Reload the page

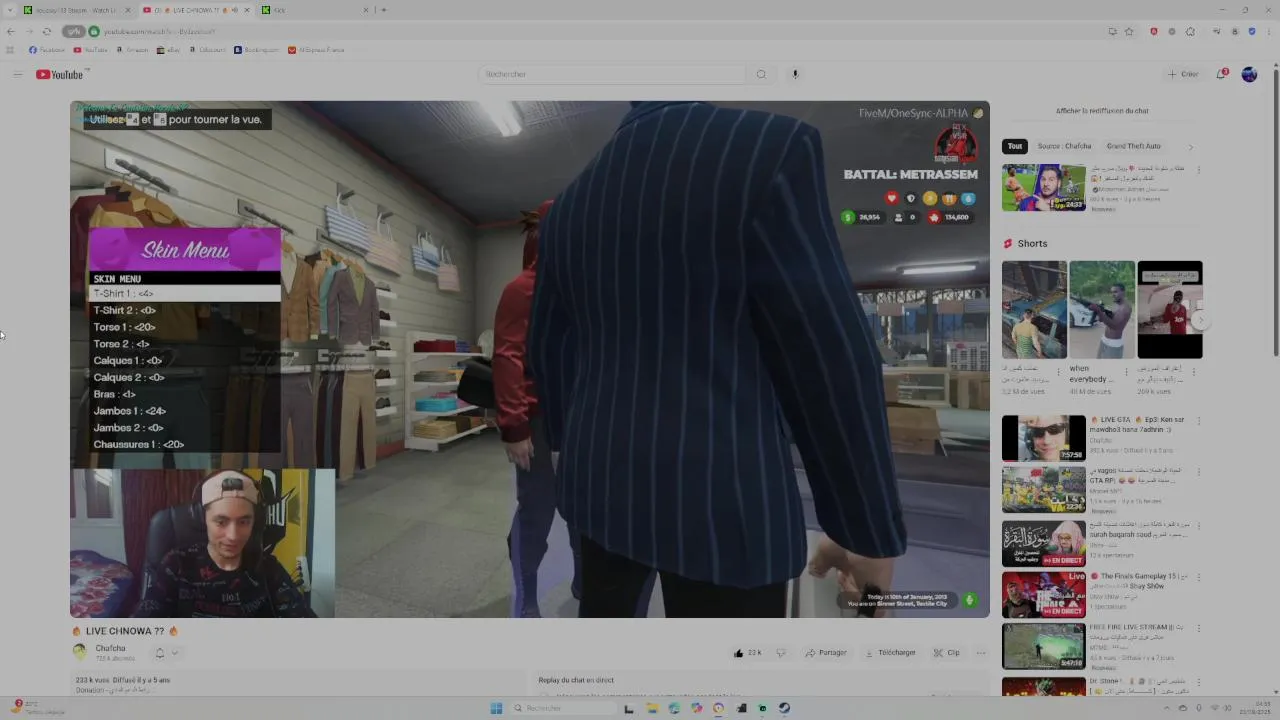(x=46, y=31)
